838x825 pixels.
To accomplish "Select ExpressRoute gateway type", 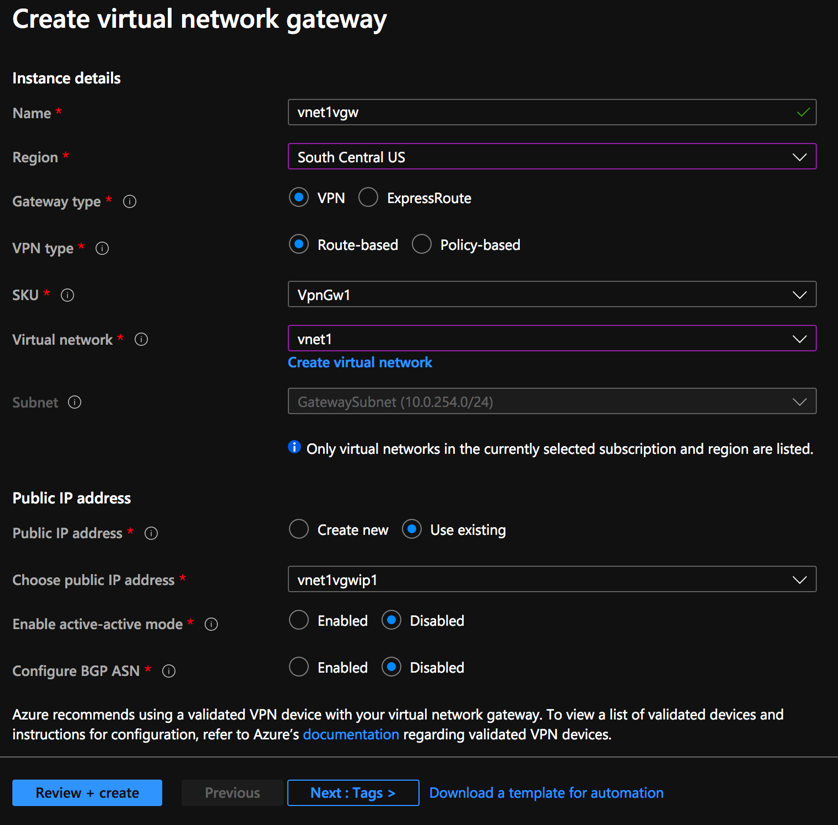I will [x=369, y=198].
